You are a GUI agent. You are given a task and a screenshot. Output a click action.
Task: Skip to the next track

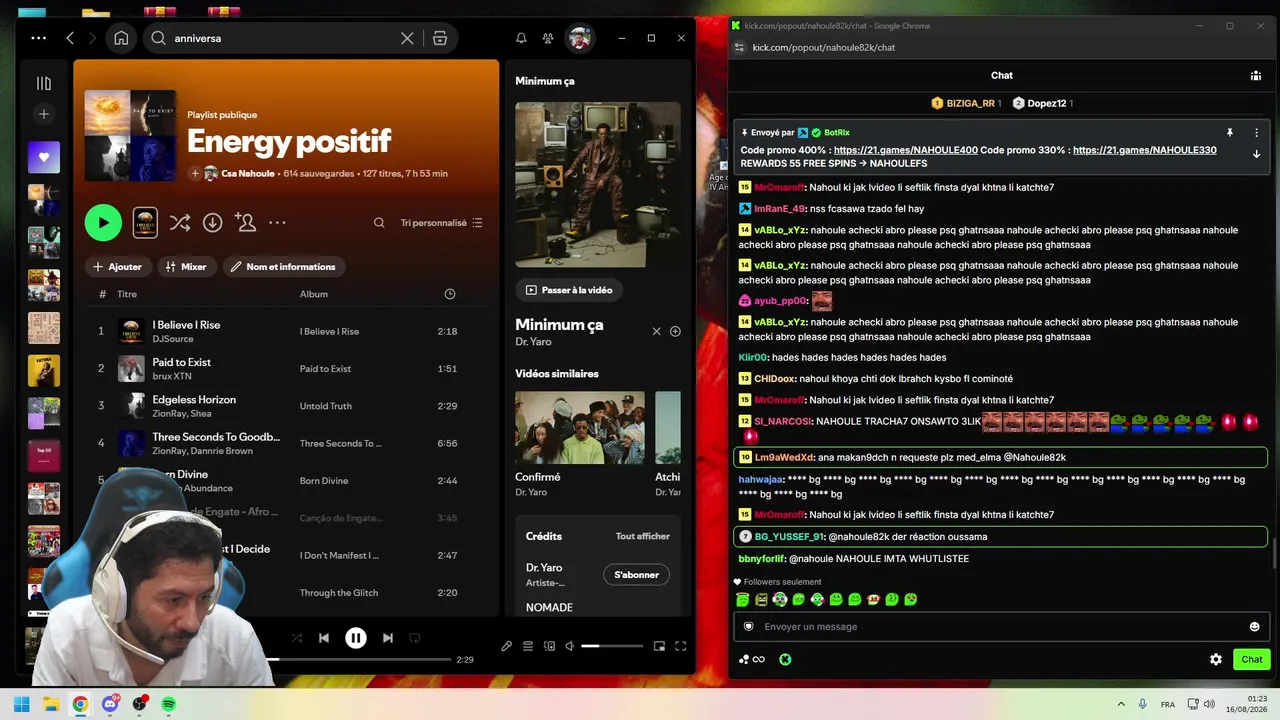click(388, 638)
